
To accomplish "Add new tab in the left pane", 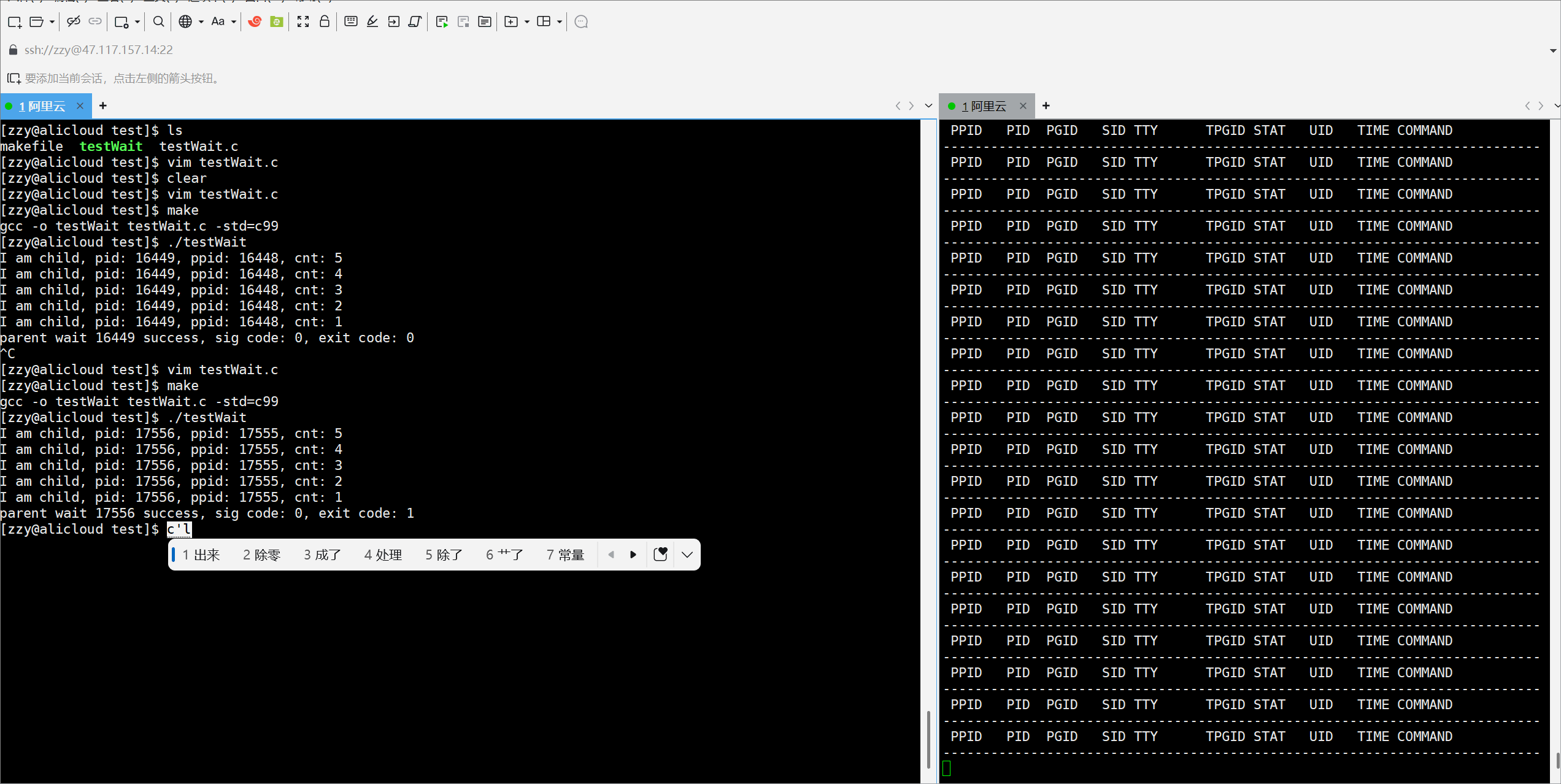I will (103, 106).
